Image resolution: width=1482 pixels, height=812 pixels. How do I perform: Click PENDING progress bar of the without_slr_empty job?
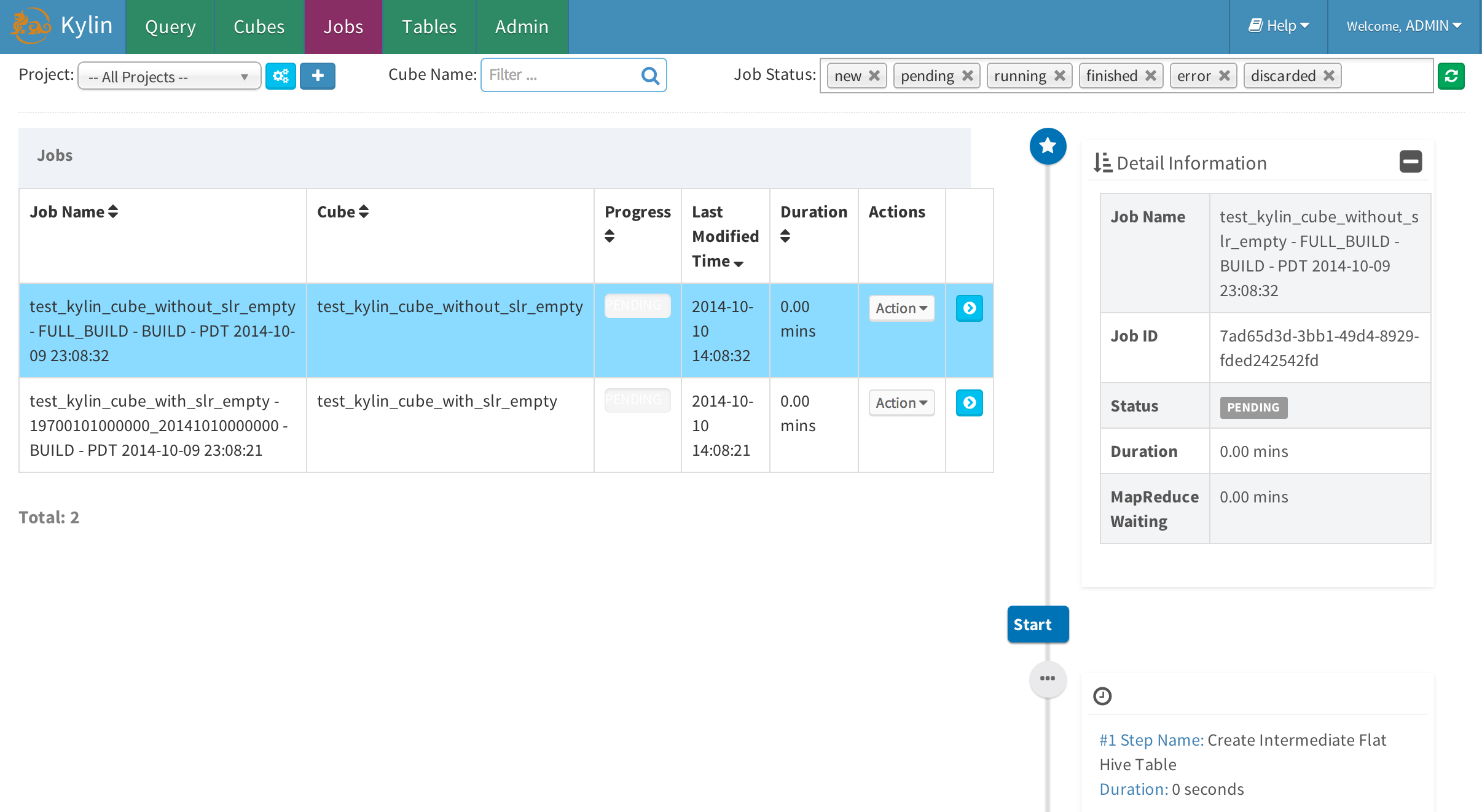(x=637, y=306)
